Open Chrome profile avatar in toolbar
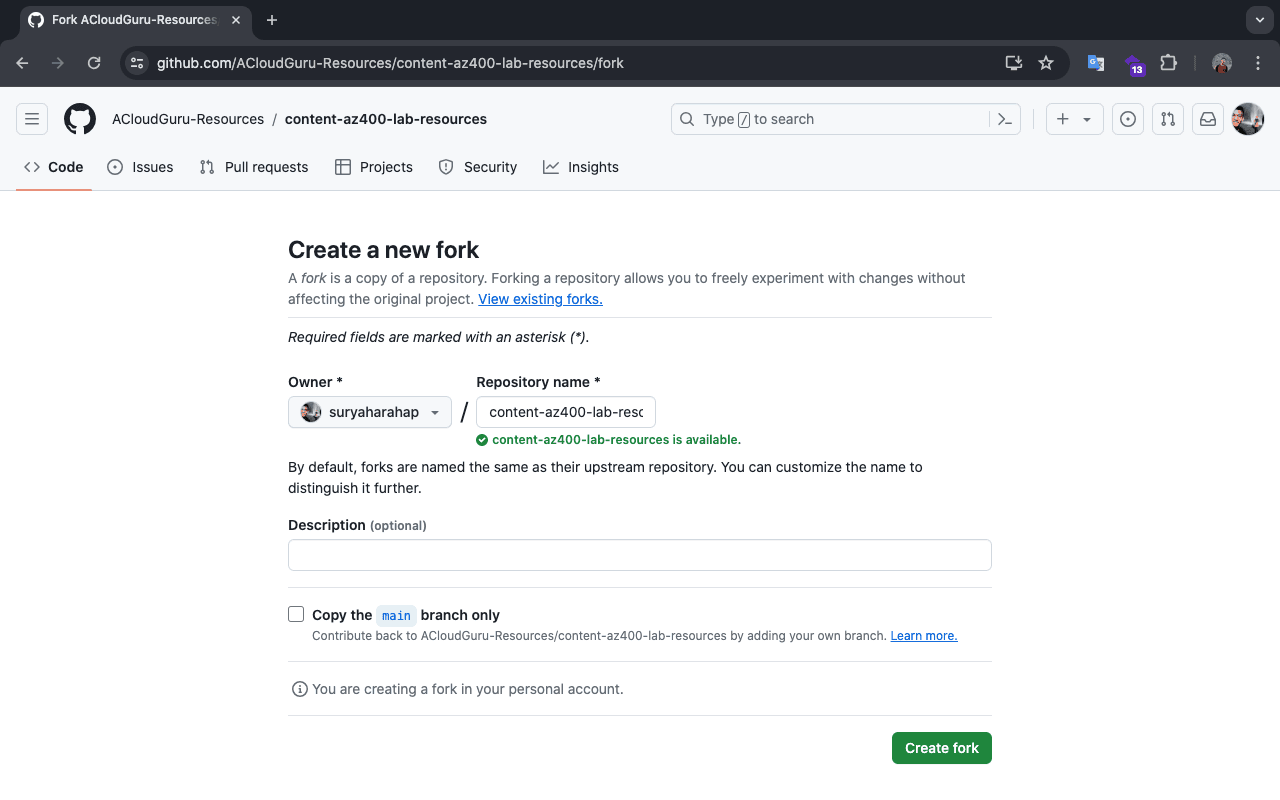The width and height of the screenshot is (1280, 800). pos(1222,63)
